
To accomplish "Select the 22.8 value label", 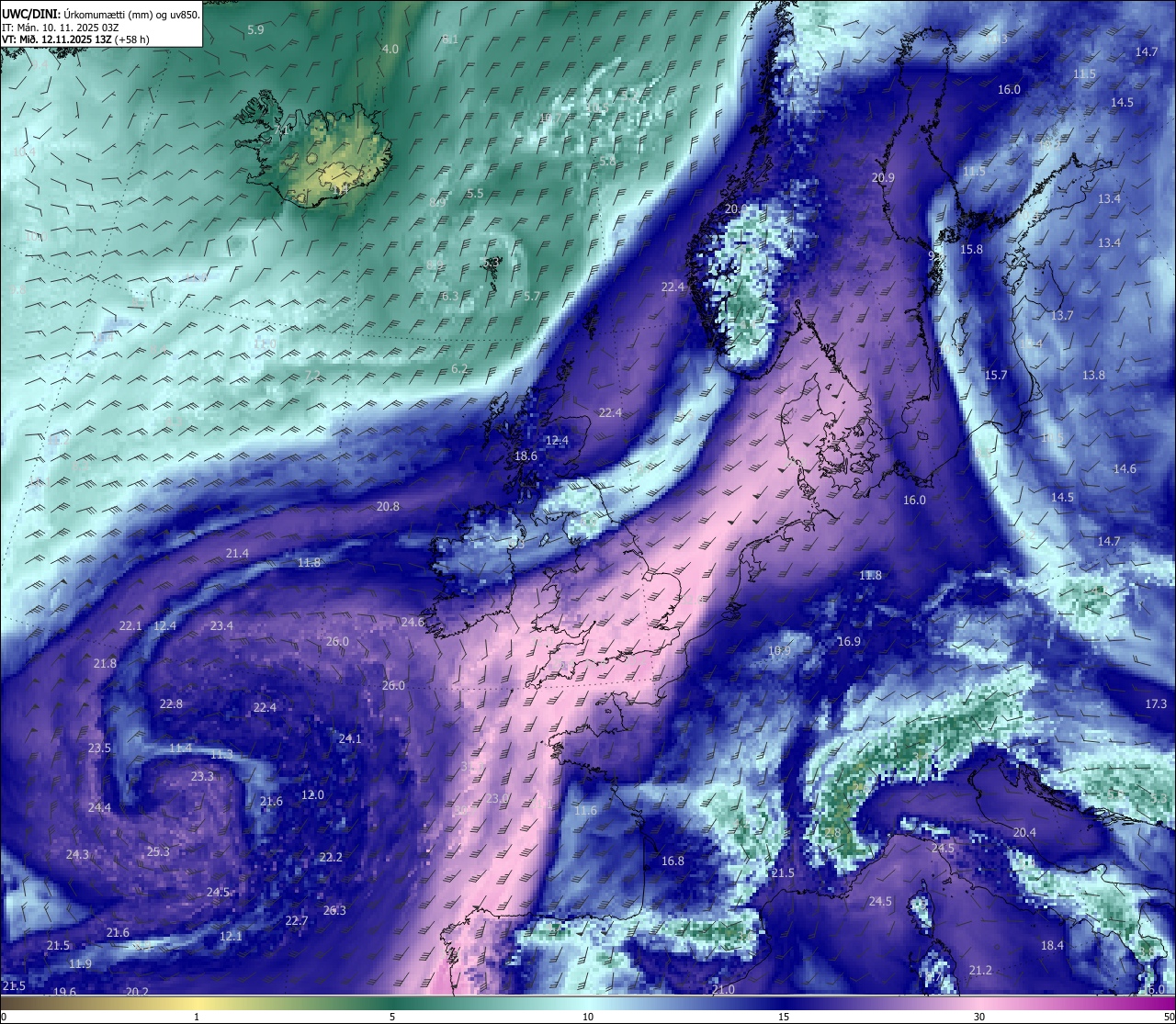I will [171, 704].
